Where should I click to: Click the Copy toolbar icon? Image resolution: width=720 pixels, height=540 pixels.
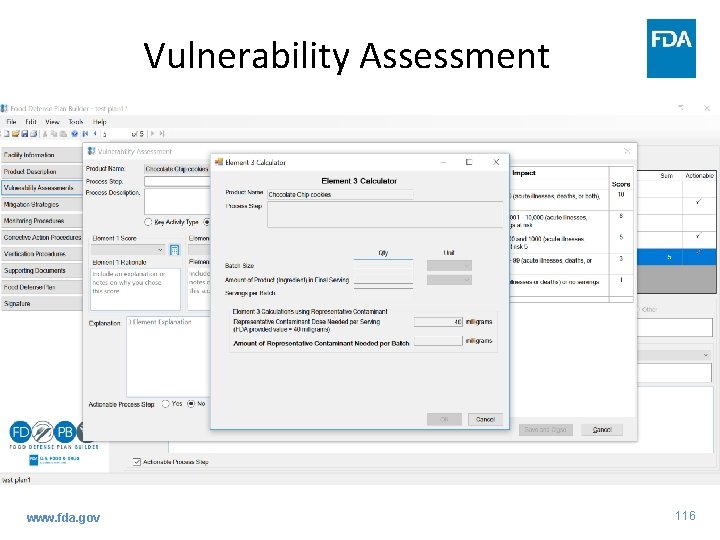(x=54, y=134)
